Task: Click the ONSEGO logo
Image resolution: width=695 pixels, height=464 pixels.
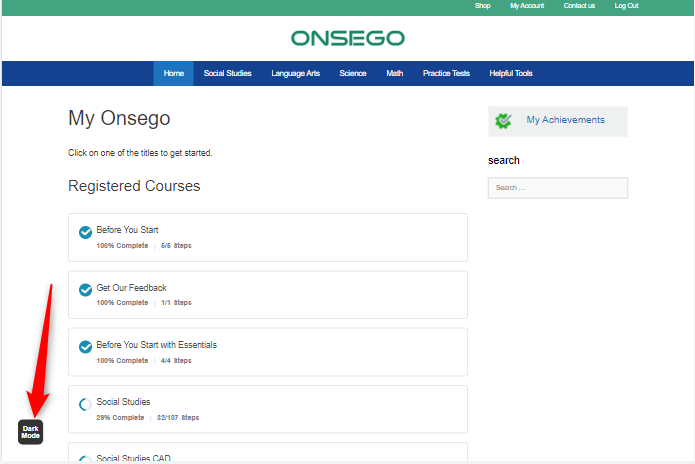Action: (348, 38)
